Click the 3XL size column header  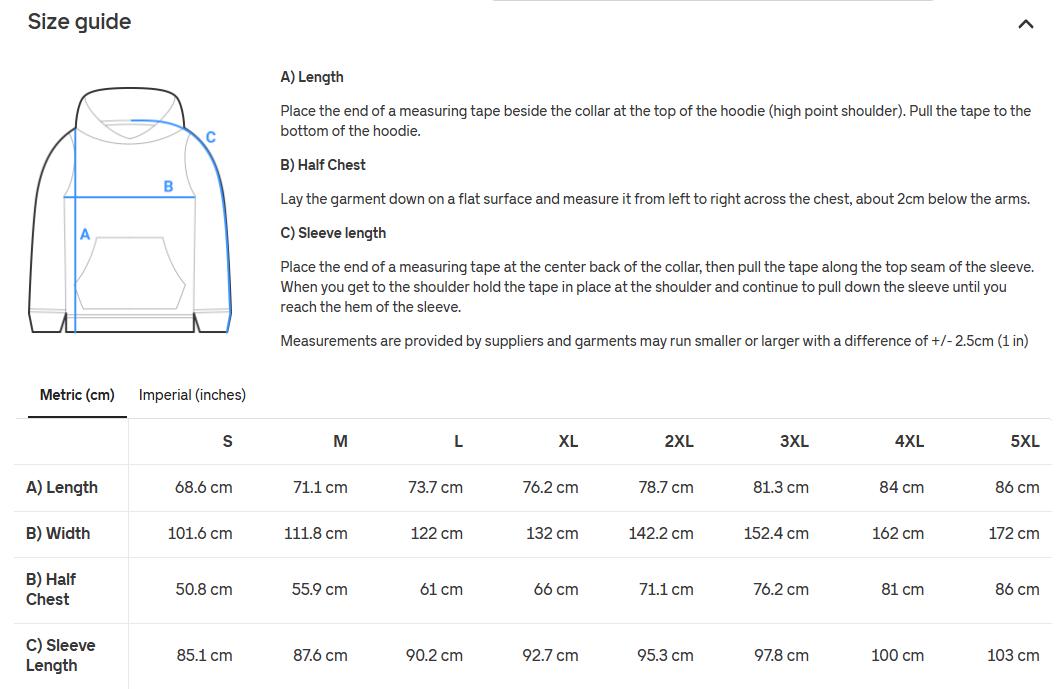point(794,441)
